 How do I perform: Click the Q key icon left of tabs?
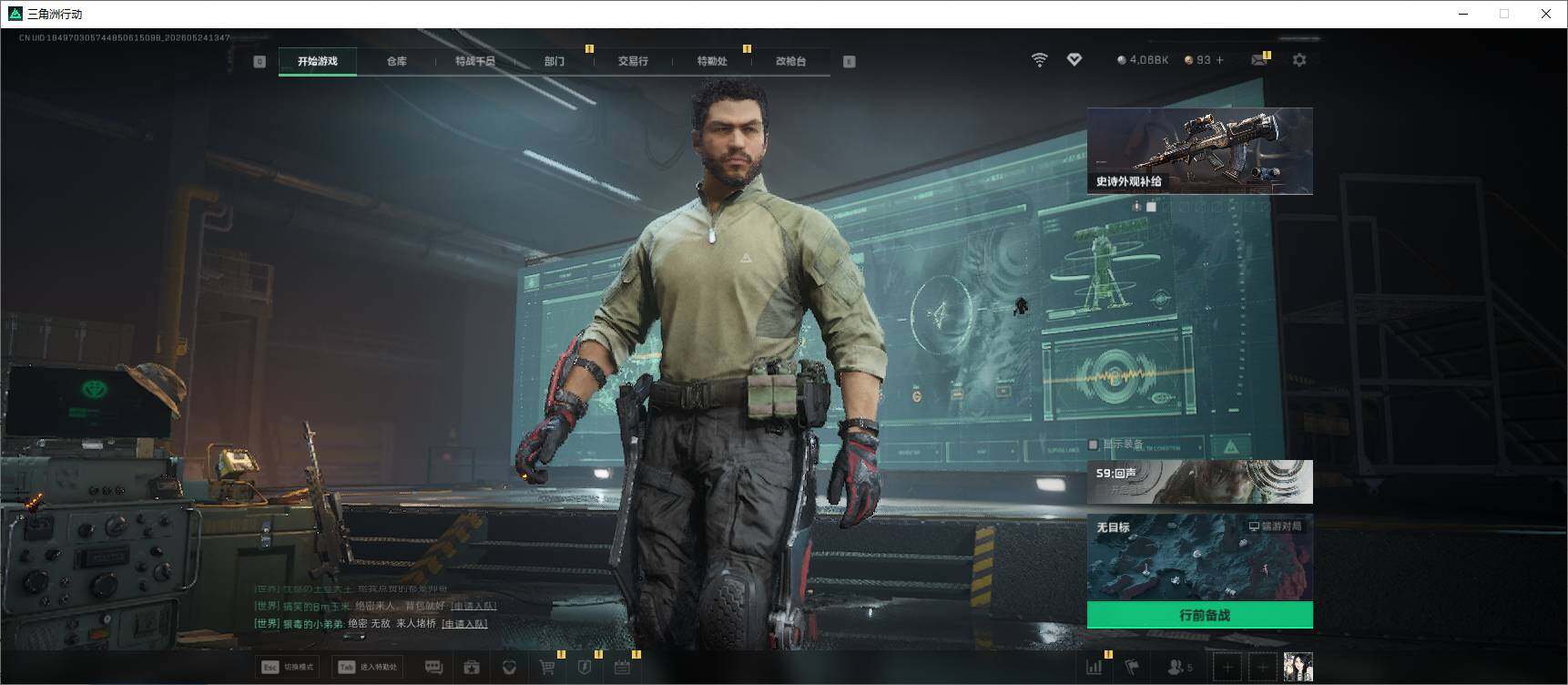tap(260, 61)
